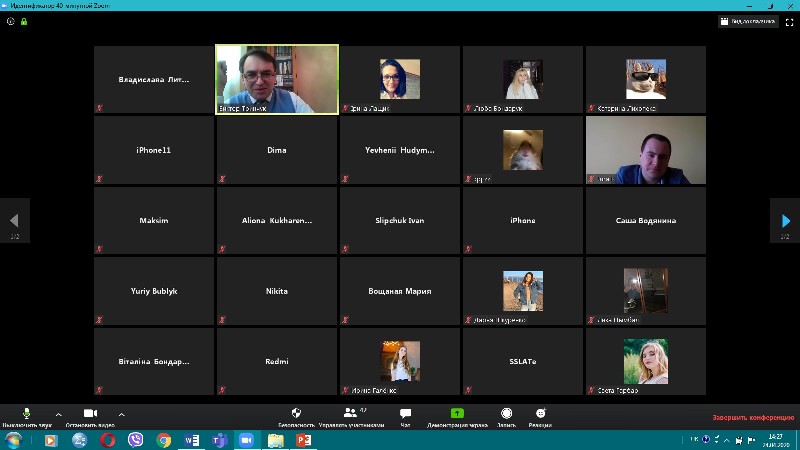The height and width of the screenshot is (450, 800).
Task: Open media player taskbar icon
Action: pyautogui.click(x=51, y=440)
